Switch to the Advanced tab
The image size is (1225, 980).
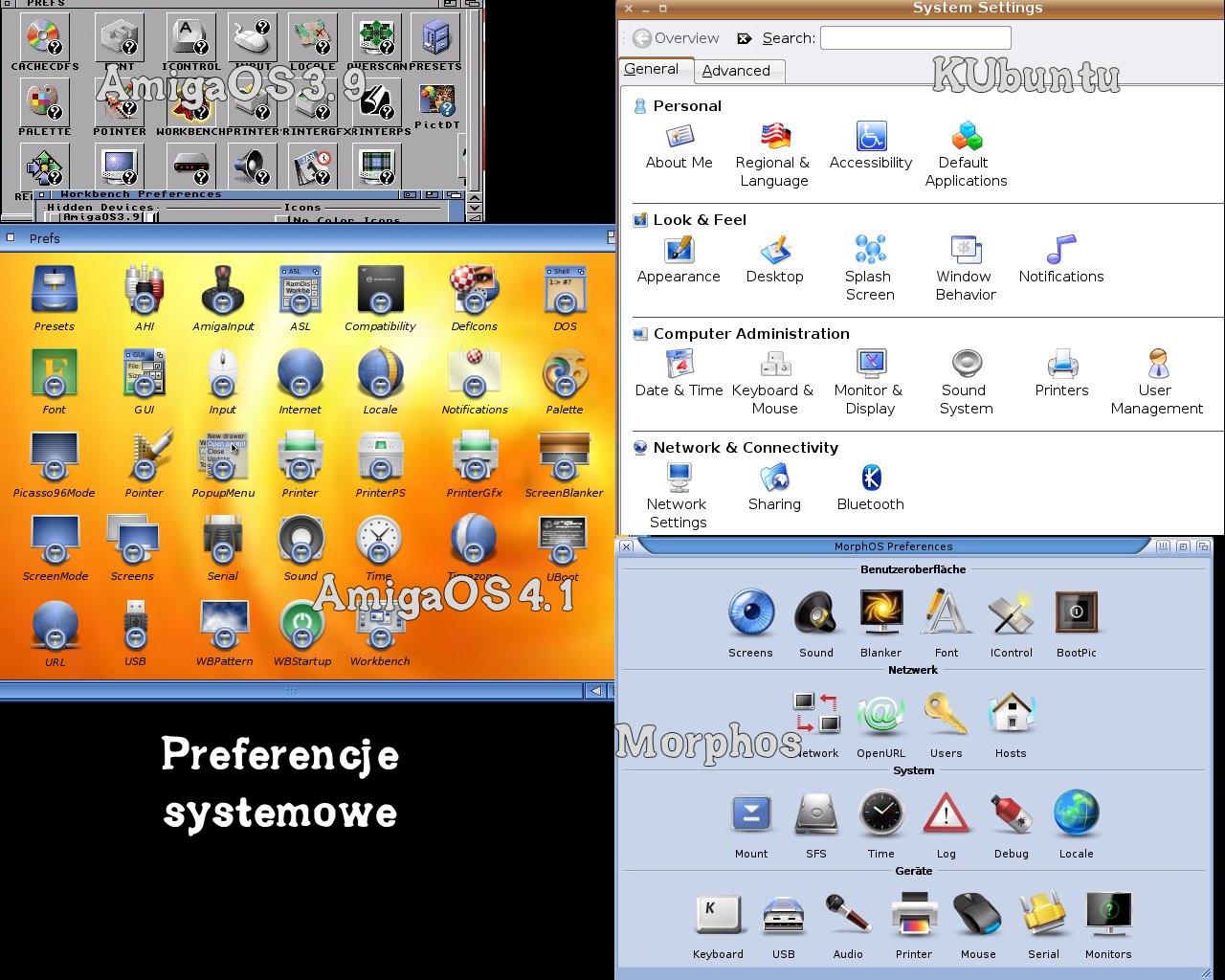(736, 71)
